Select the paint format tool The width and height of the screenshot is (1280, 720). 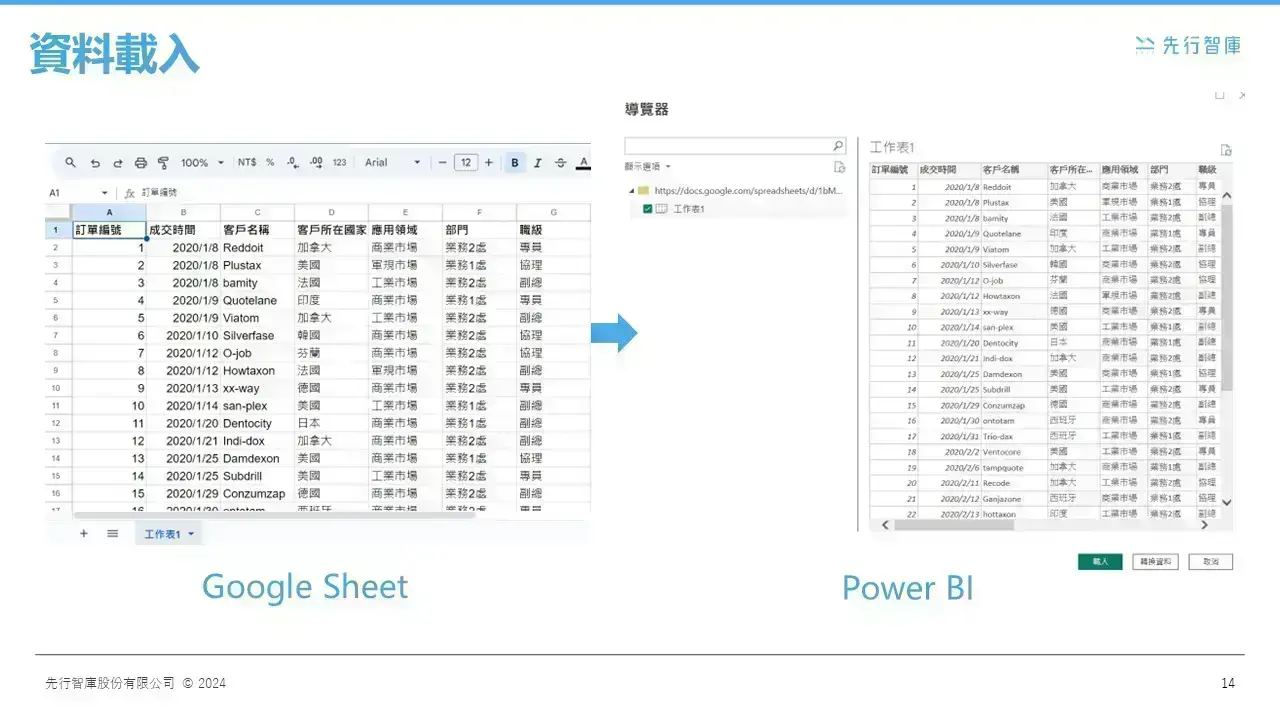pos(164,163)
